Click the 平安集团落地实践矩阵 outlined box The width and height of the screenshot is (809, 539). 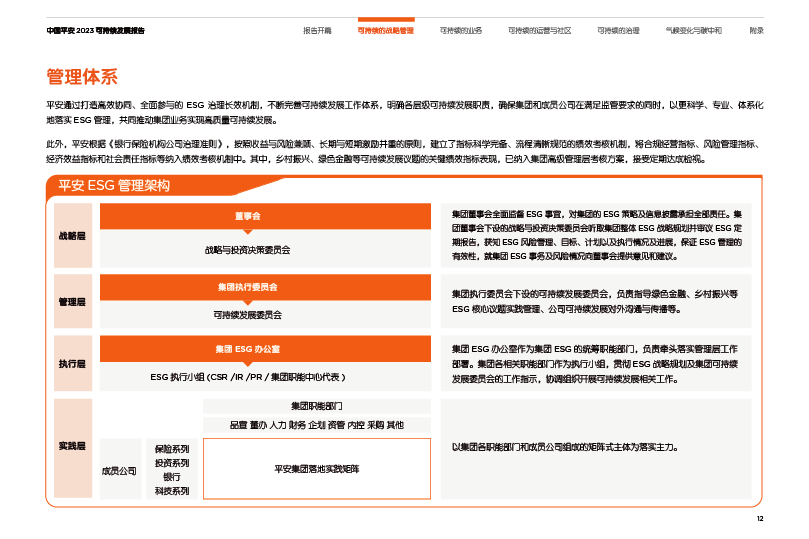click(317, 468)
